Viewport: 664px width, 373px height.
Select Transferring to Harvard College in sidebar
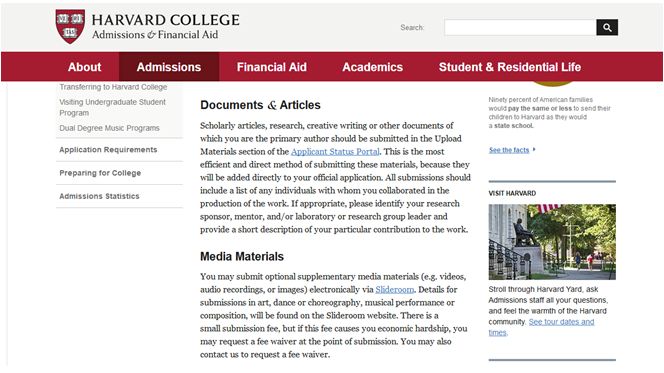pyautogui.click(x=113, y=87)
